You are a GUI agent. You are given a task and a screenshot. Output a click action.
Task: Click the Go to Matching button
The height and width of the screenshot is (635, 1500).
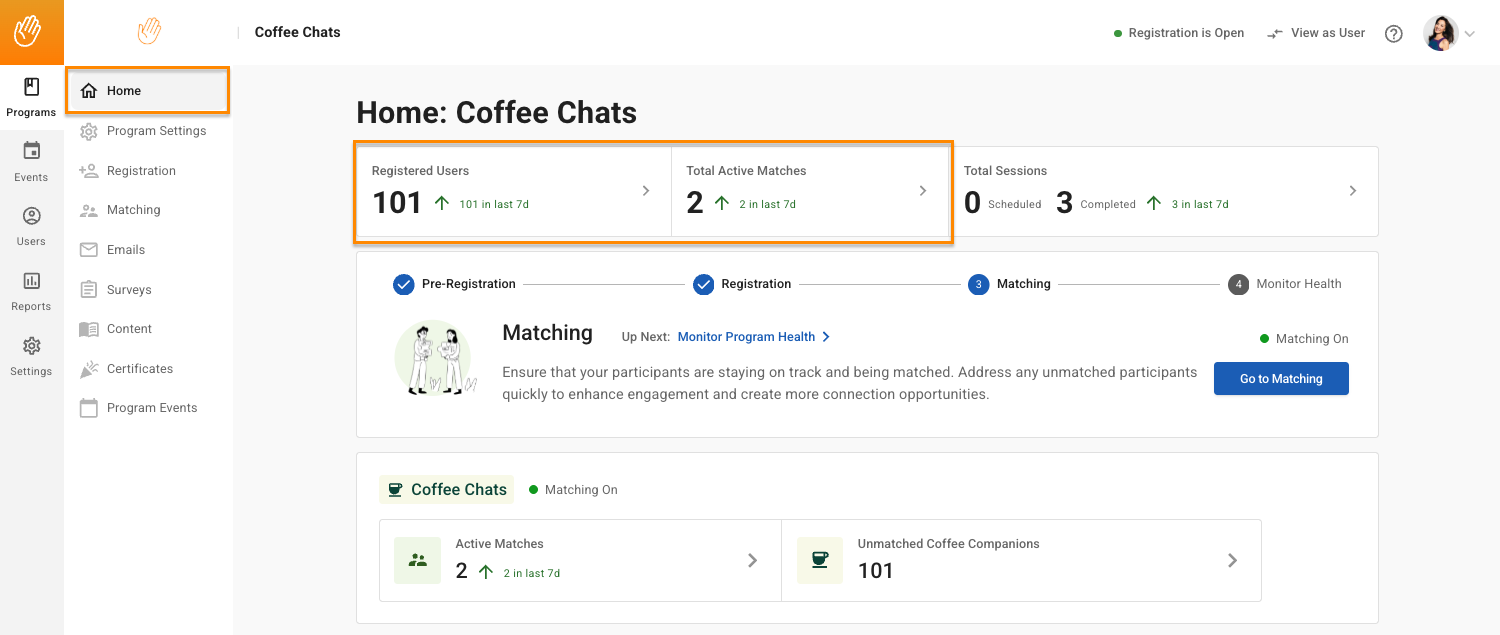[1280, 379]
